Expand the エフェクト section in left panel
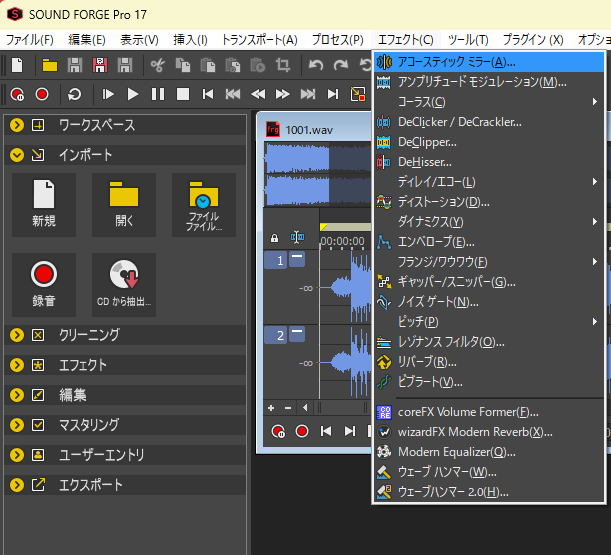Viewport: 611px width, 555px height. point(17,365)
